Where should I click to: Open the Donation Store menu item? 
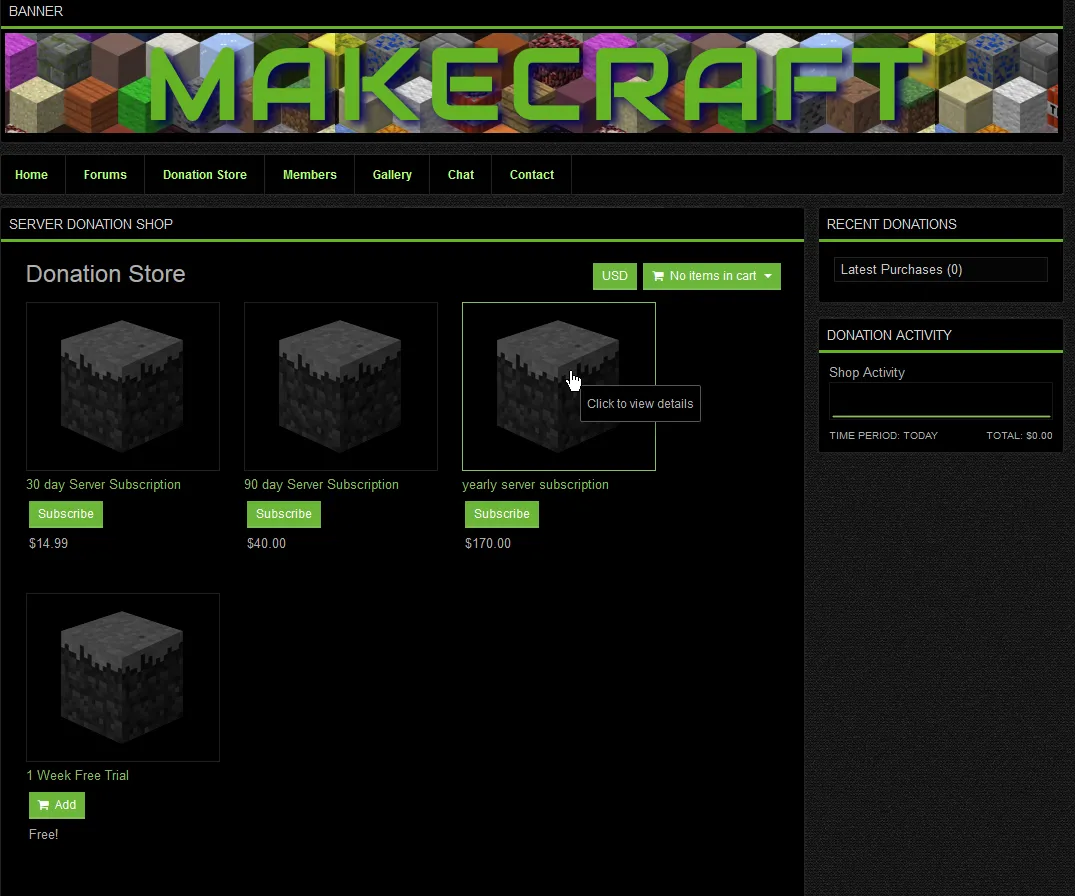point(204,174)
